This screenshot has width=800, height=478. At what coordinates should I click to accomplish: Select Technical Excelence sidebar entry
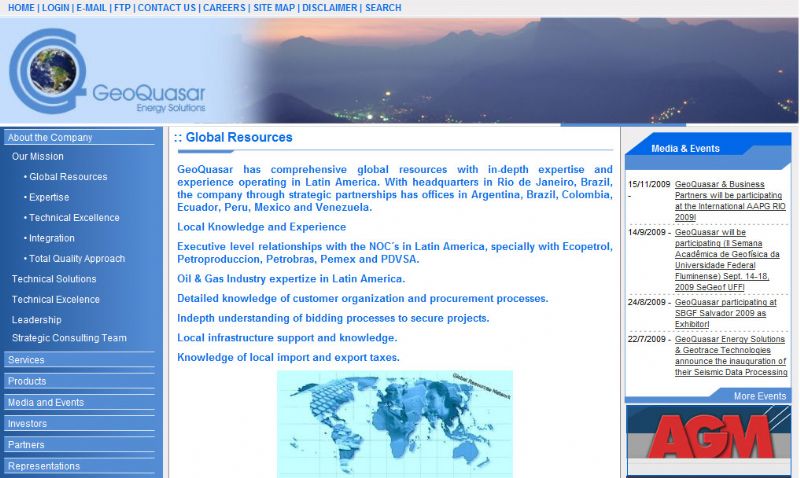56,299
